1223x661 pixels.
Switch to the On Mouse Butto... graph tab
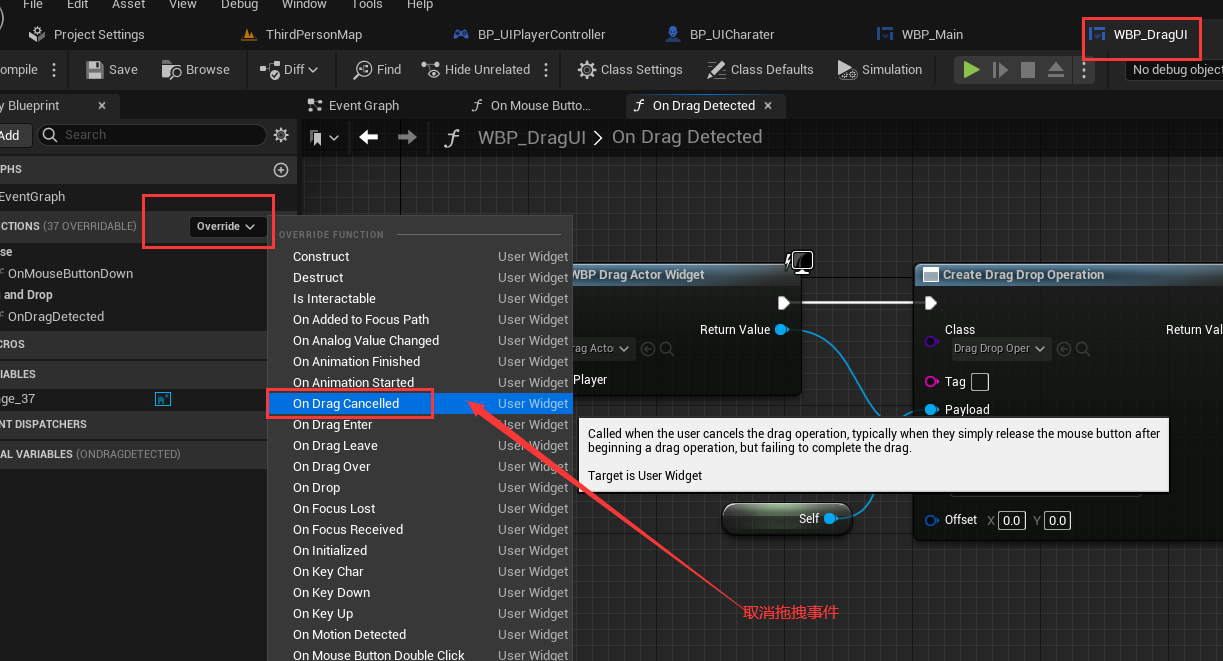[x=531, y=105]
